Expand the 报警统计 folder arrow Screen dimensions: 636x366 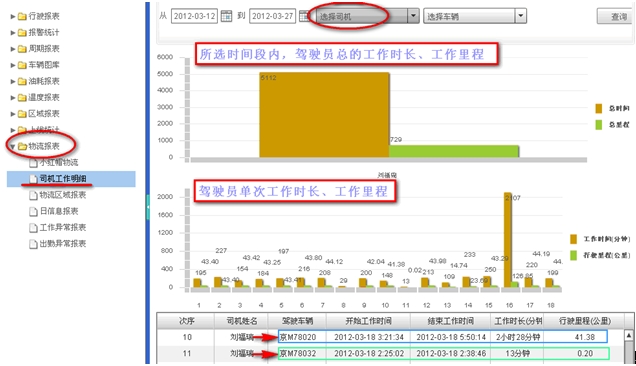13,32
